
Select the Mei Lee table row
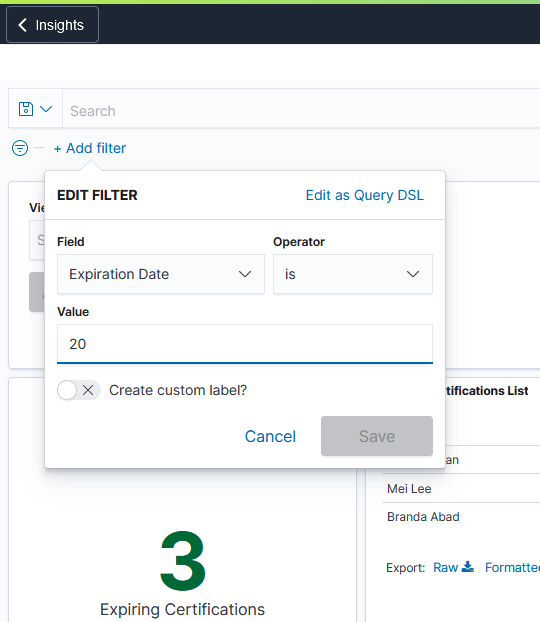click(x=461, y=488)
